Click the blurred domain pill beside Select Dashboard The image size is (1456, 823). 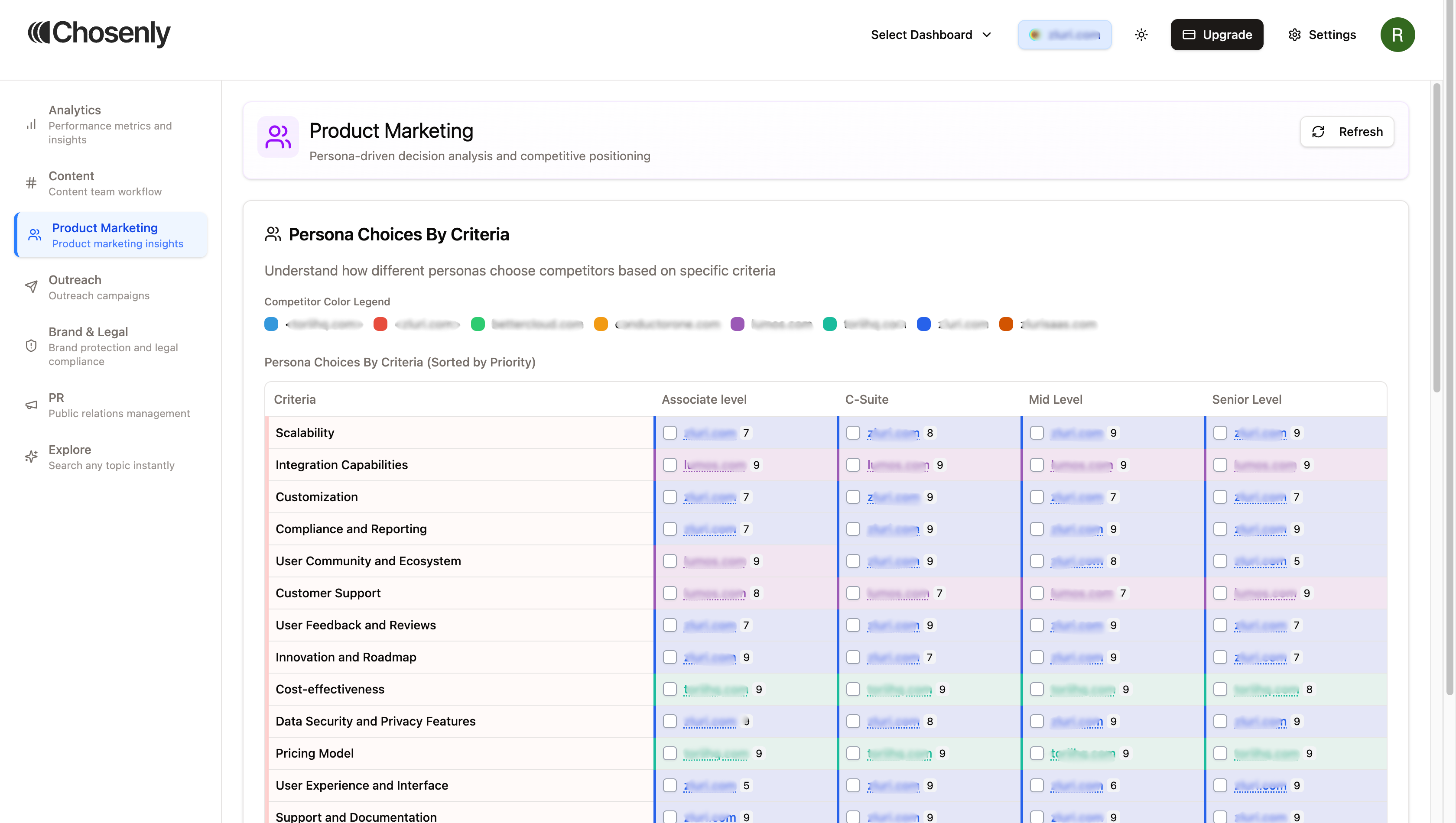point(1065,35)
